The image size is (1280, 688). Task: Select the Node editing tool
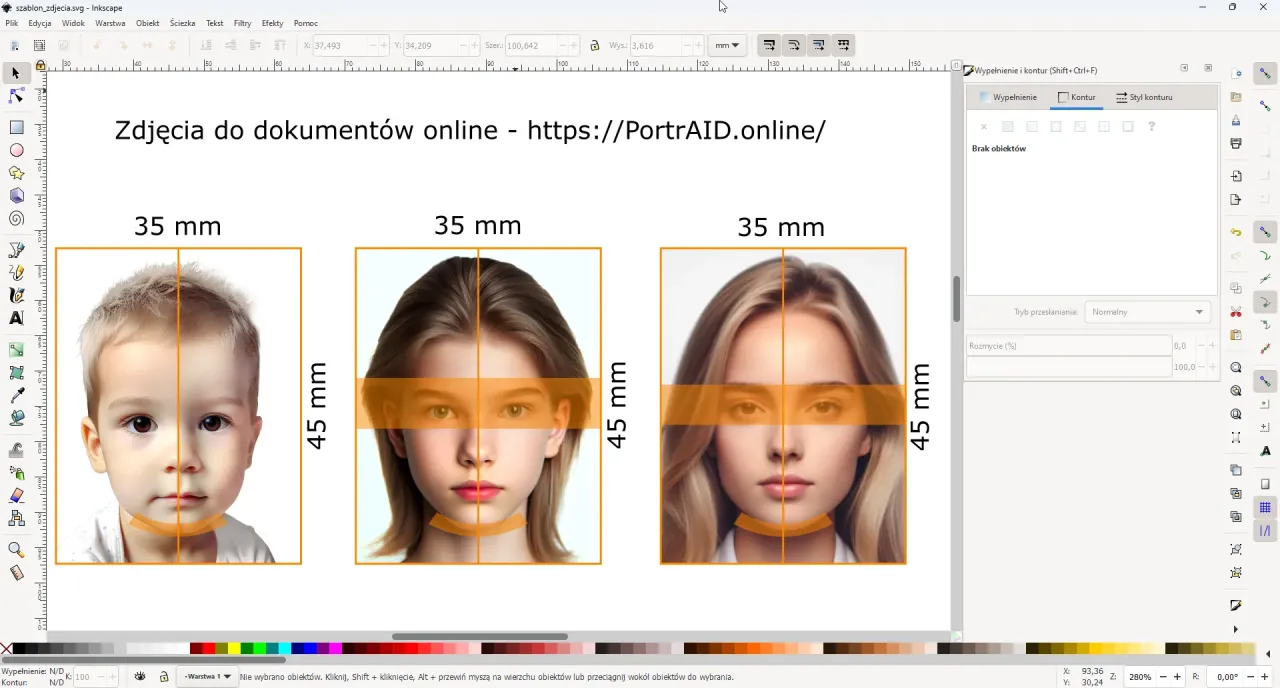pos(16,96)
